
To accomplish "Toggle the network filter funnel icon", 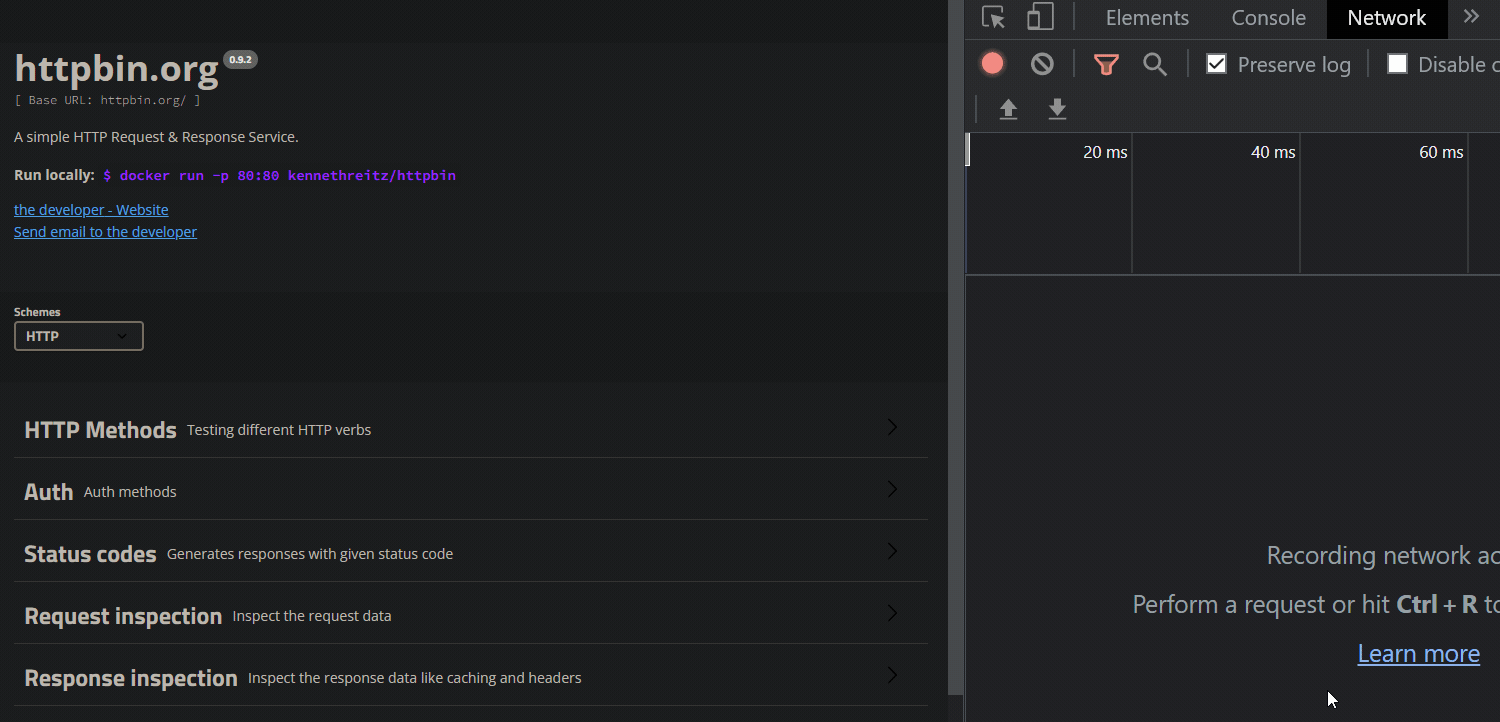I will [x=1106, y=65].
